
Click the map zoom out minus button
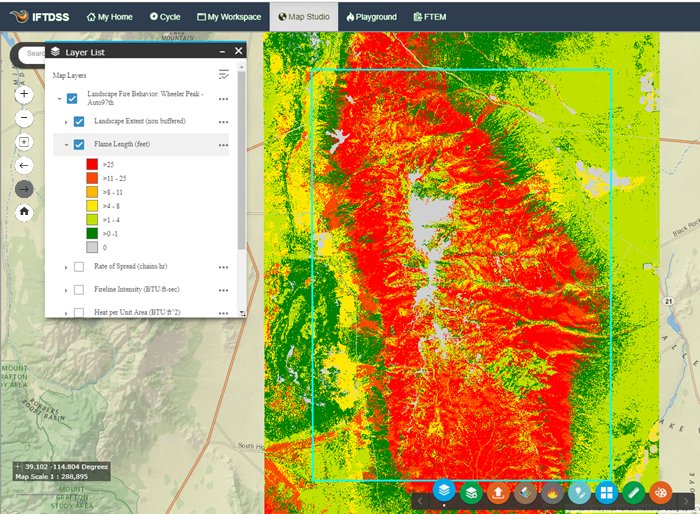pos(25,118)
